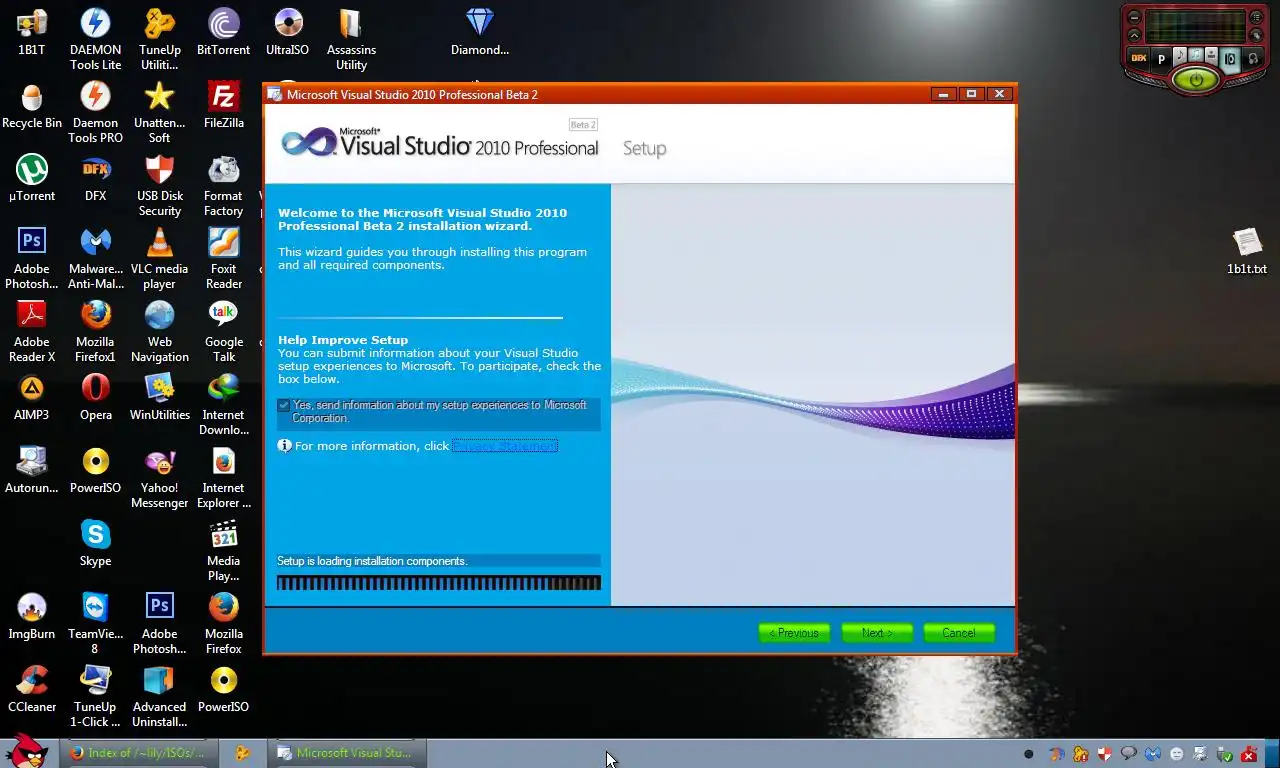The width and height of the screenshot is (1280, 768).
Task: Click the red shield tray icon
Action: [x=1104, y=754]
